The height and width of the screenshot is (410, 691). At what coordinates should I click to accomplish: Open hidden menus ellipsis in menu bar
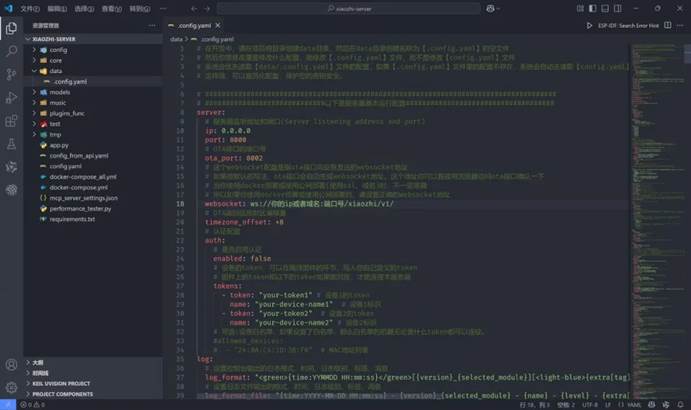click(x=163, y=8)
